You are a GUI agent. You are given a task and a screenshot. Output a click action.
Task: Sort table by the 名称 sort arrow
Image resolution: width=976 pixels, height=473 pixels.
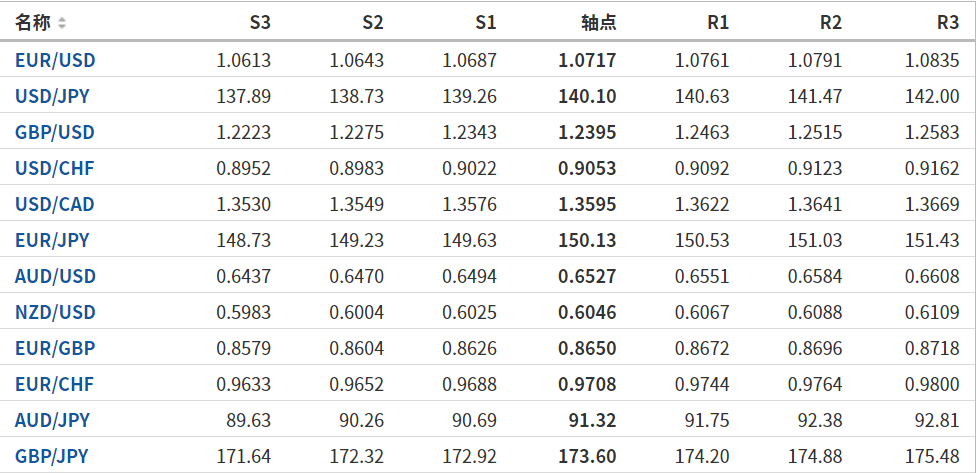[x=62, y=22]
